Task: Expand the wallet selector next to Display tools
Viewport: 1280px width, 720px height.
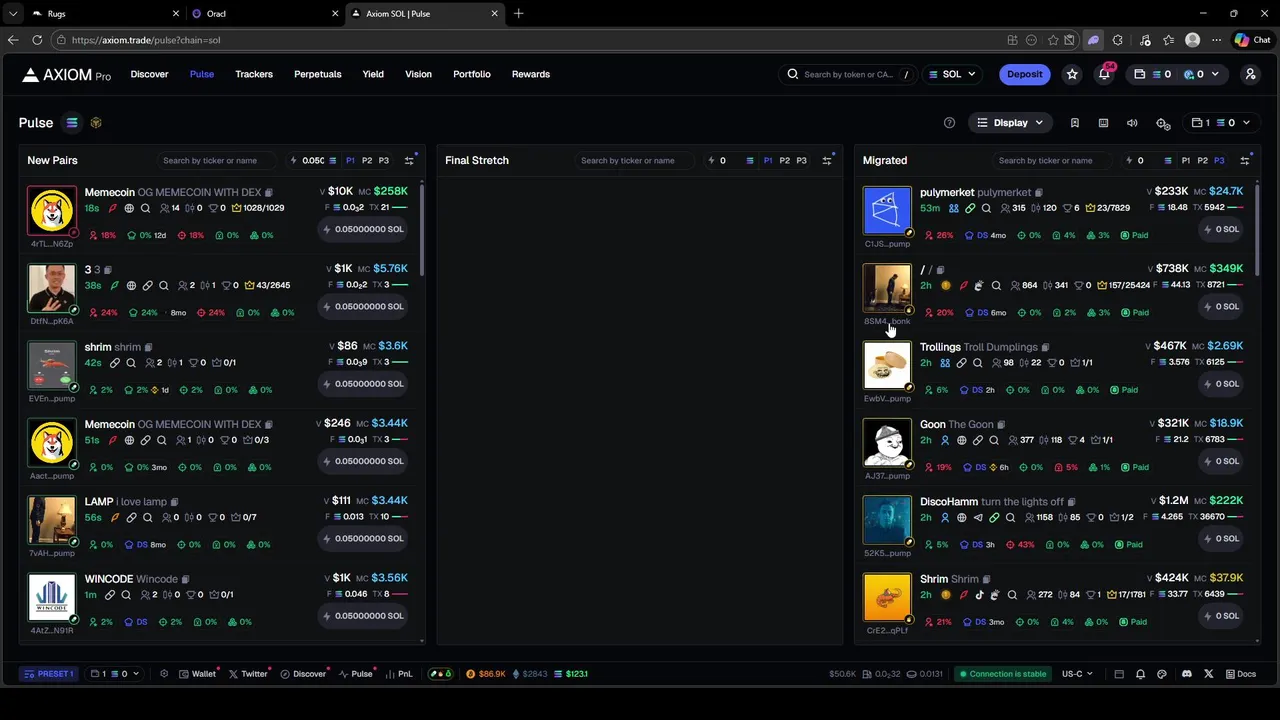Action: [1220, 123]
